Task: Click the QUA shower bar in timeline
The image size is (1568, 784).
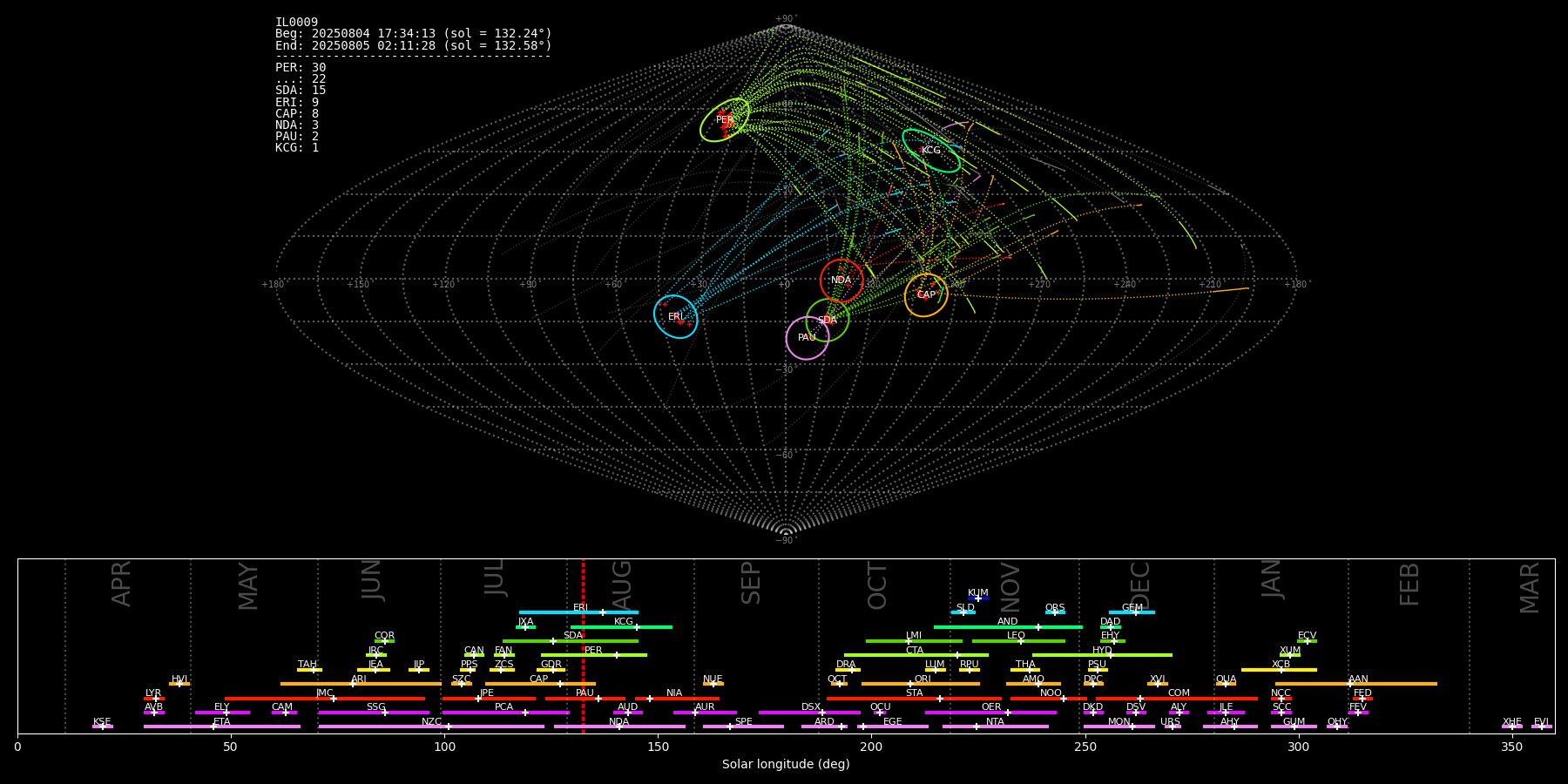Action: click(x=1226, y=684)
